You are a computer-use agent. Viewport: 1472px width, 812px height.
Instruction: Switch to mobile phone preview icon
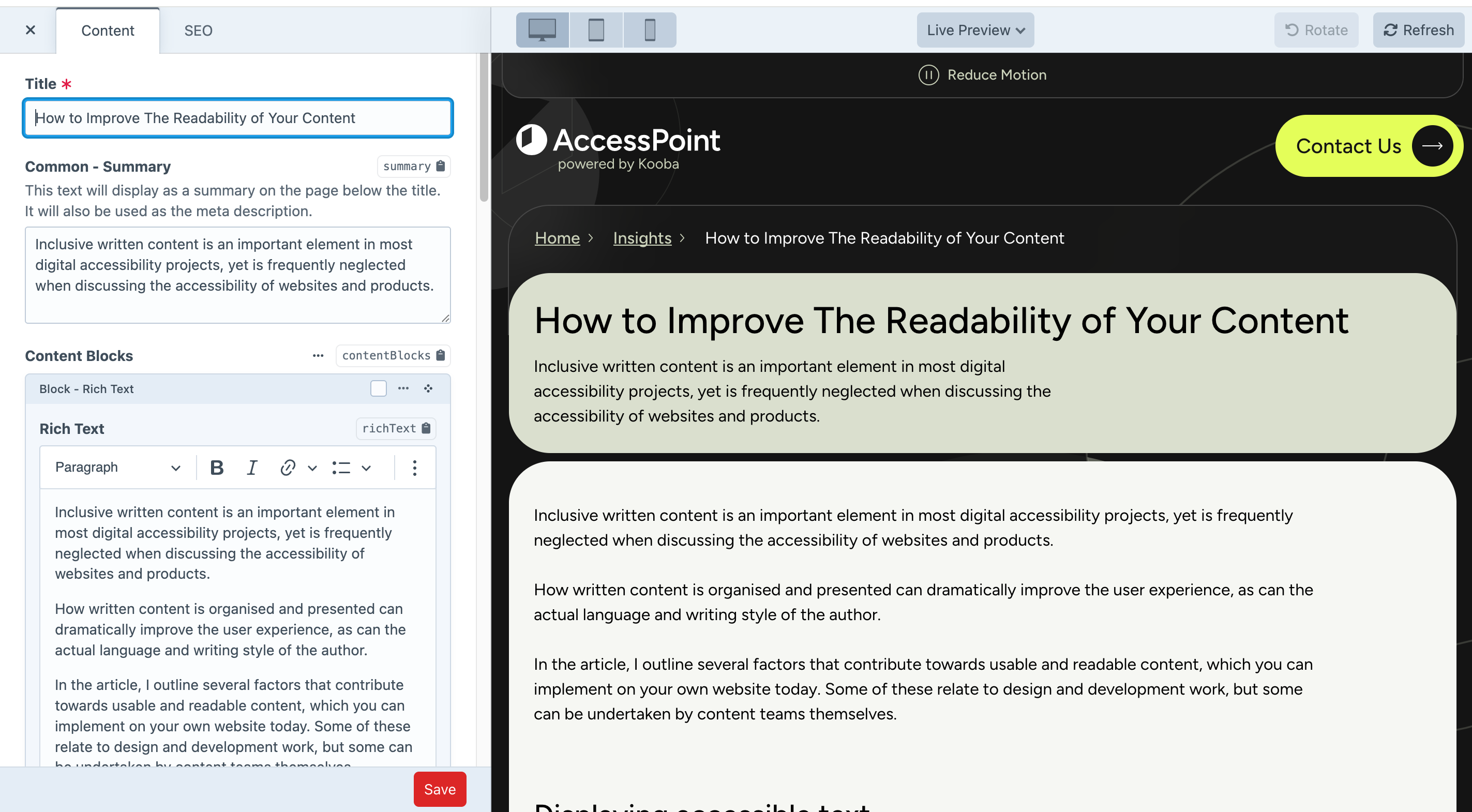pyautogui.click(x=650, y=29)
